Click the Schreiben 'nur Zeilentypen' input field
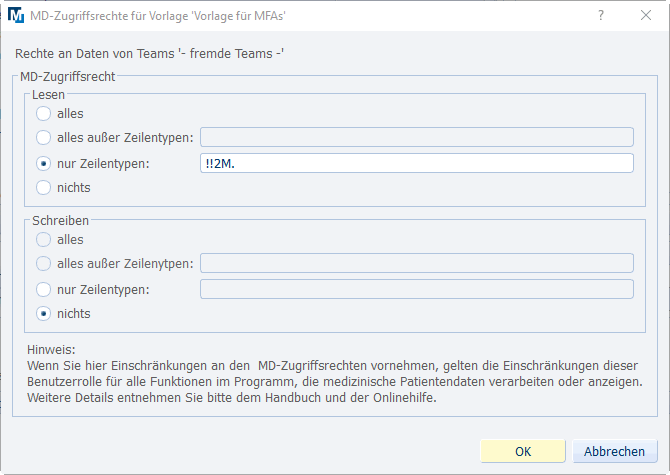Image resolution: width=670 pixels, height=475 pixels. [417, 289]
